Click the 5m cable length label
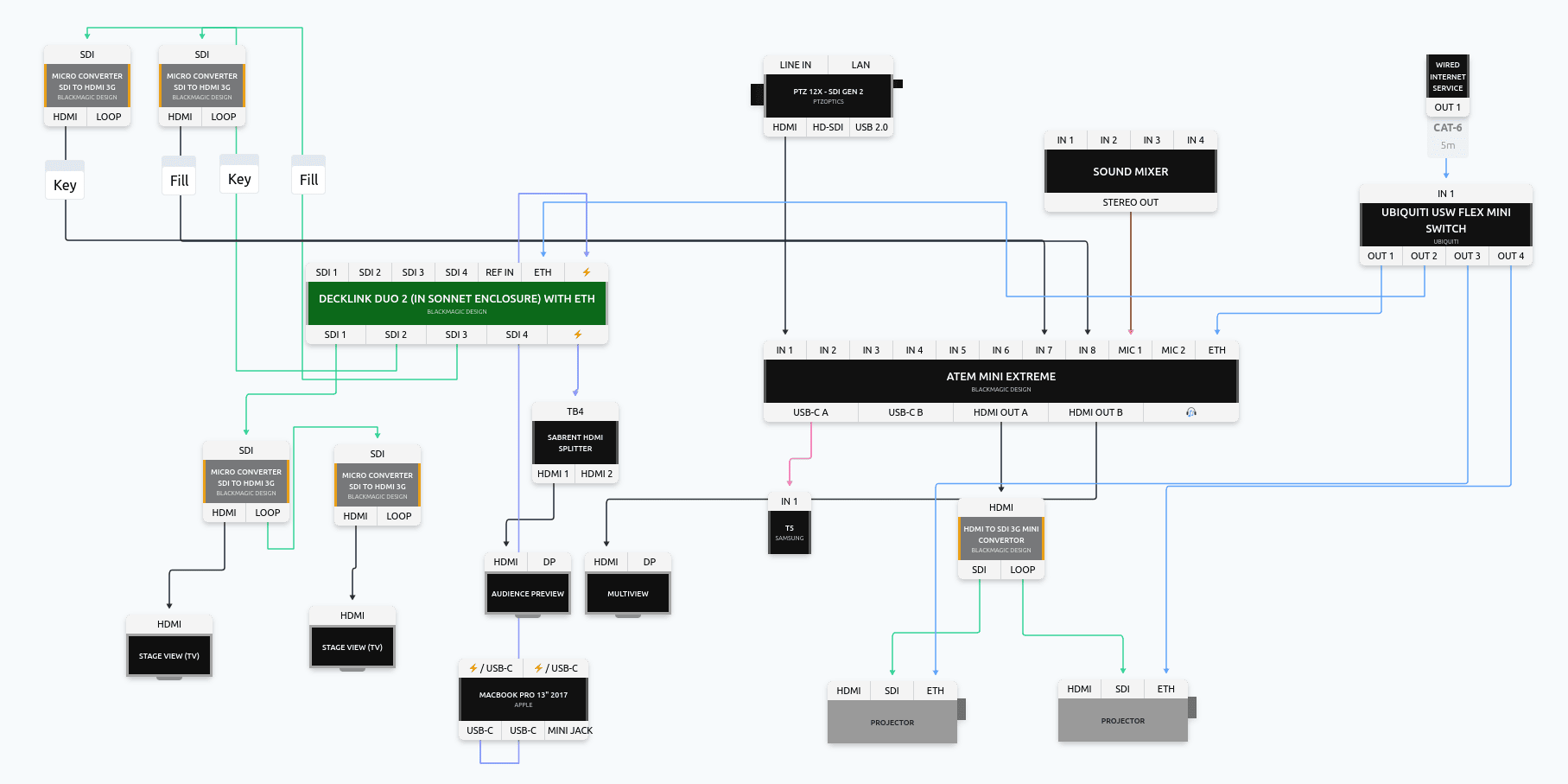This screenshot has height=784, width=1568. click(x=1448, y=145)
